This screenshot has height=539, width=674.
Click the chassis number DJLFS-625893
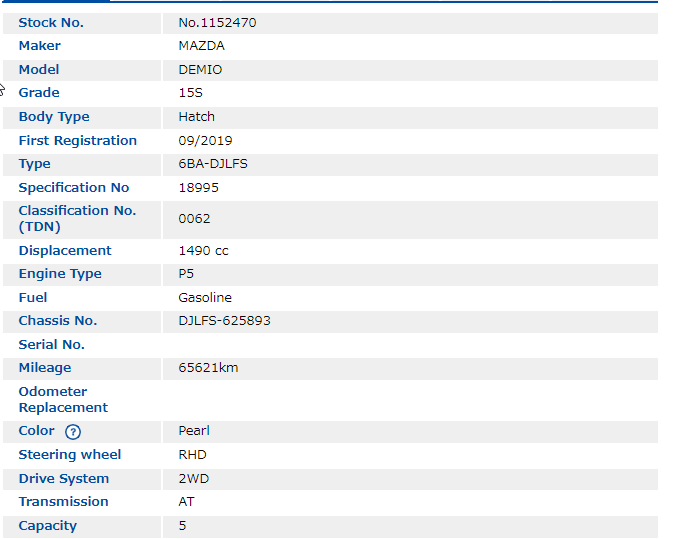(224, 321)
